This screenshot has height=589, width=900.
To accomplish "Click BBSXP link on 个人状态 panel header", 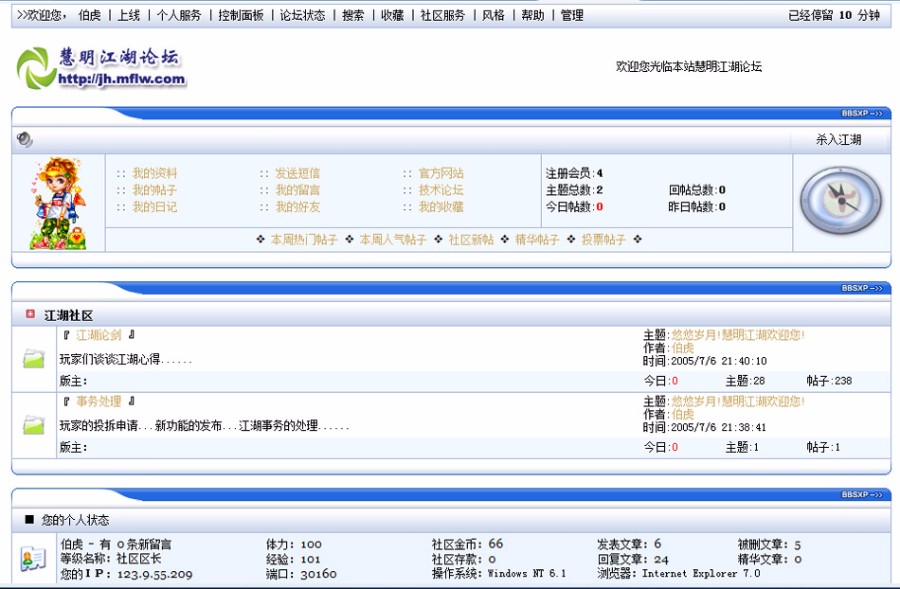I will tap(862, 494).
